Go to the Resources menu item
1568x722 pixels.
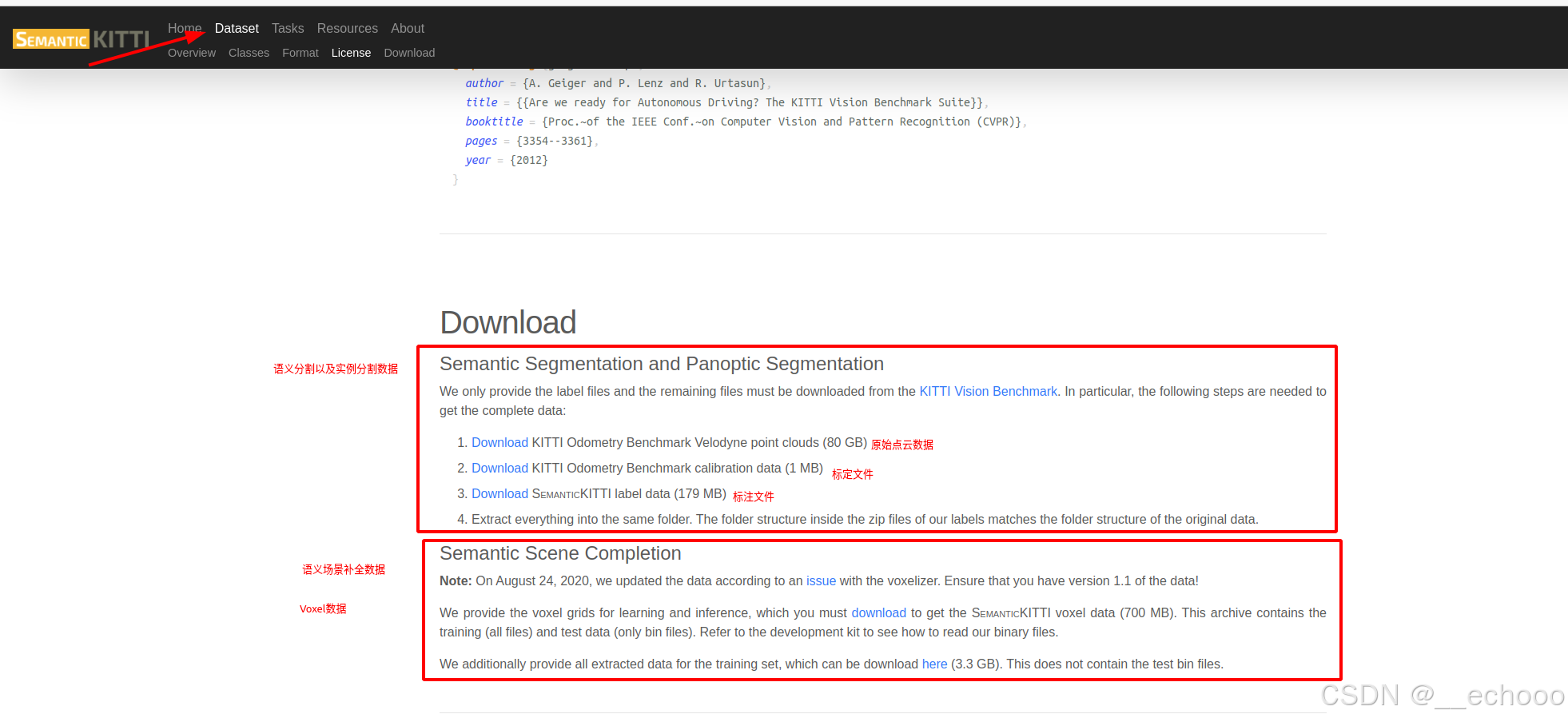(348, 28)
